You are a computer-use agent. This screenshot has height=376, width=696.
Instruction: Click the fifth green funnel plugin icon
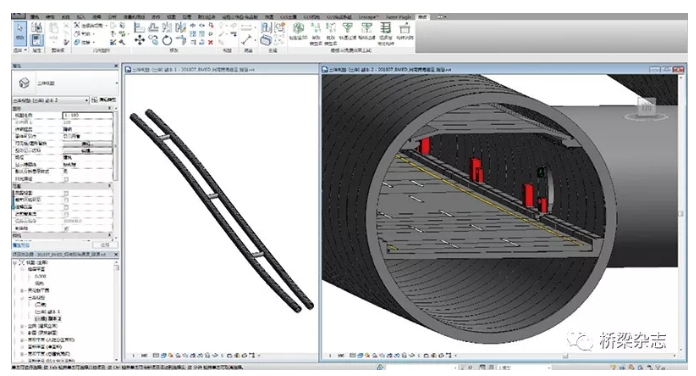click(x=366, y=29)
